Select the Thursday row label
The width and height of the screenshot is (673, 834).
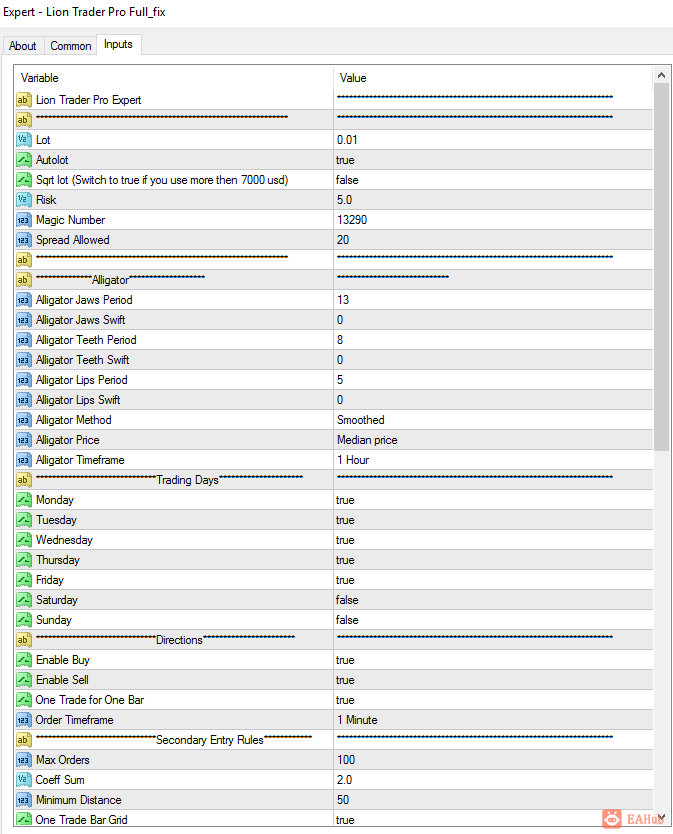[58, 560]
